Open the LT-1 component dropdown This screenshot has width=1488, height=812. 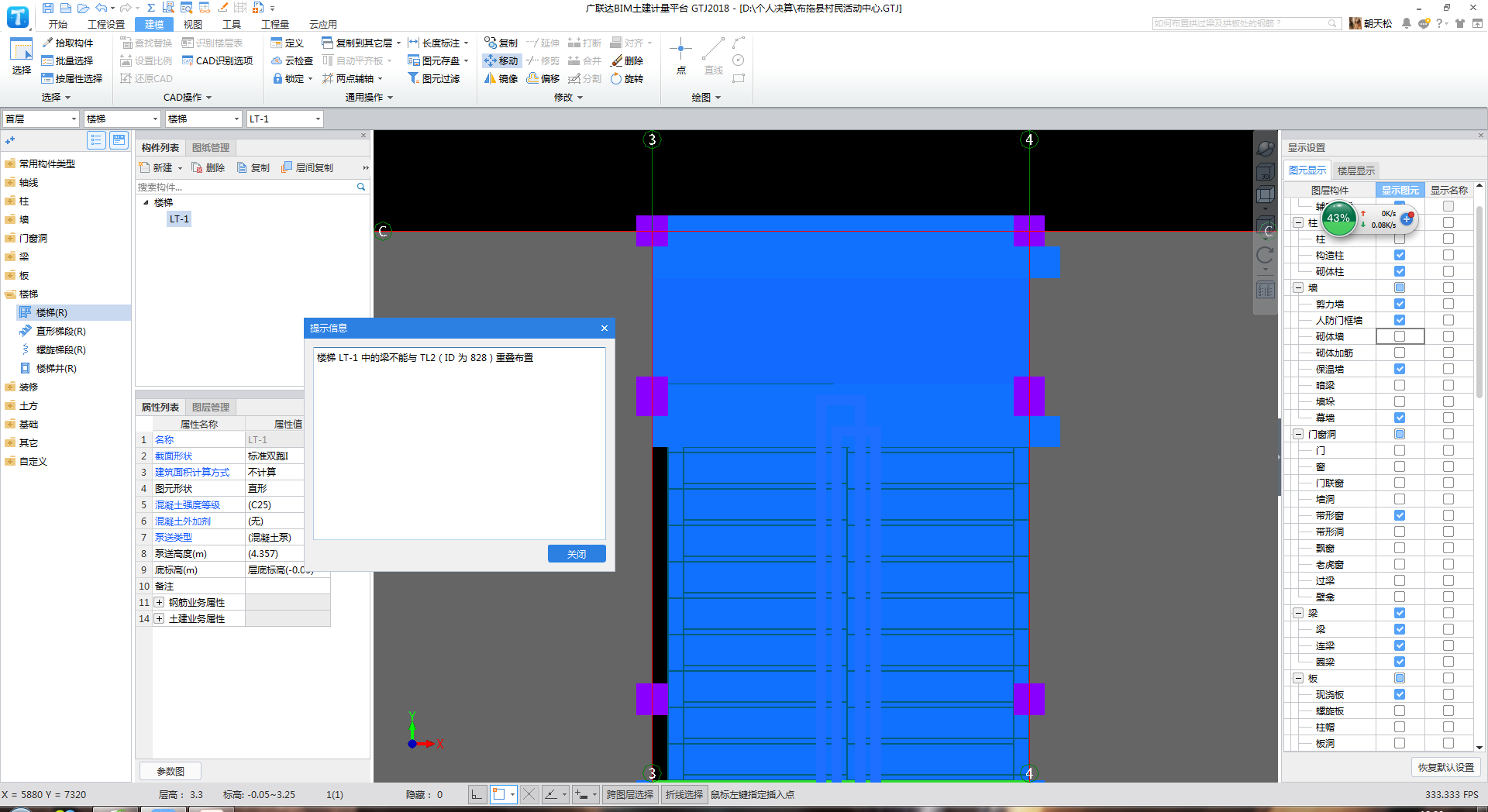(x=284, y=119)
